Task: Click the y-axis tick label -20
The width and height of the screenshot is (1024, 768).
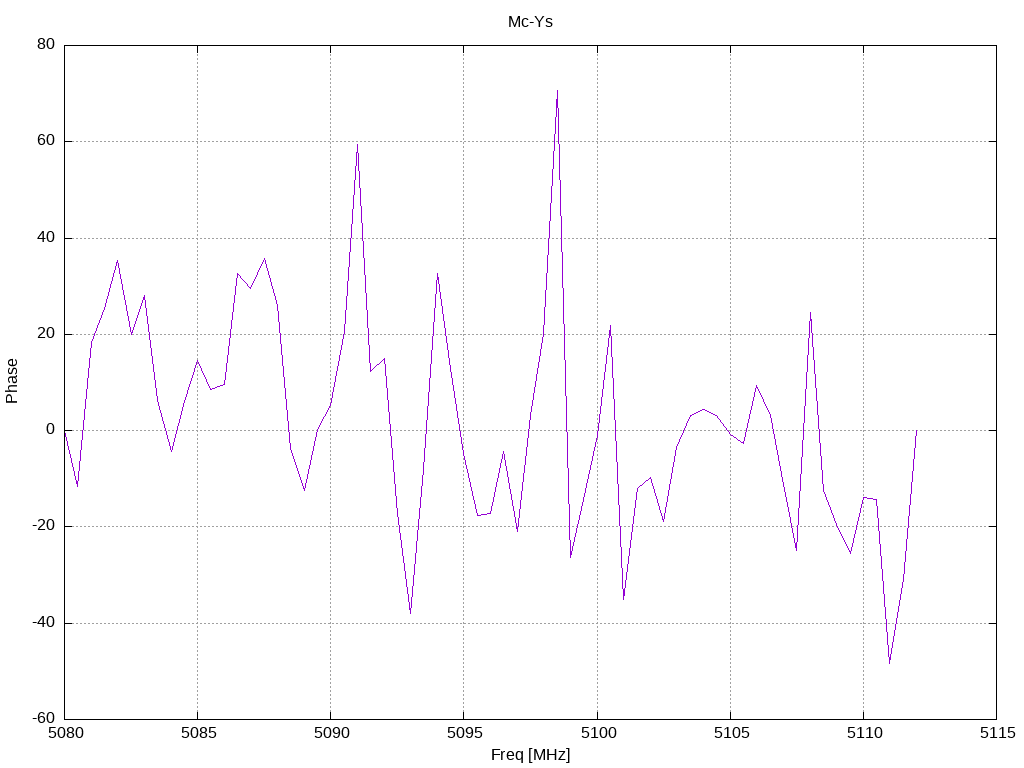Action: coord(44,526)
